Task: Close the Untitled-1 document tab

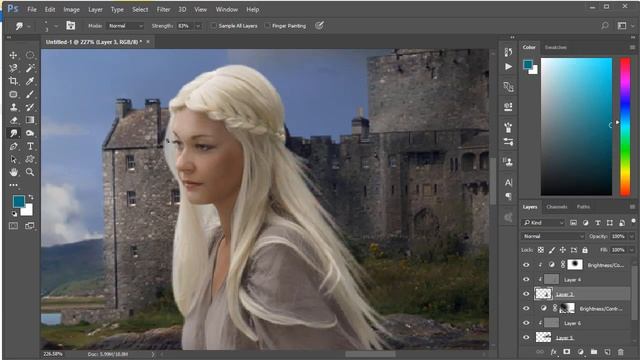Action: [148, 42]
